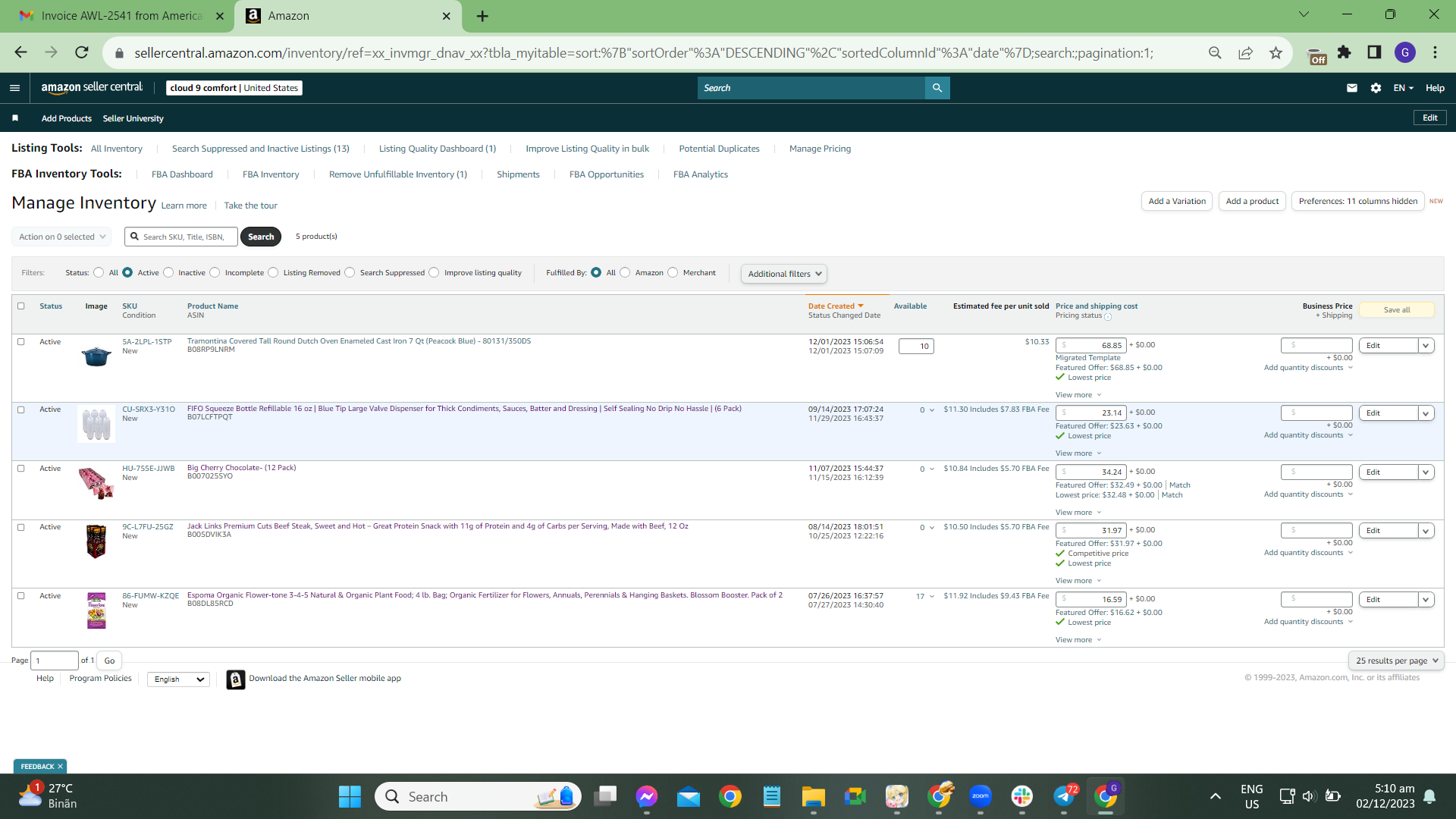Open the EN language dropdown
The height and width of the screenshot is (819, 1456).
pos(1404,88)
